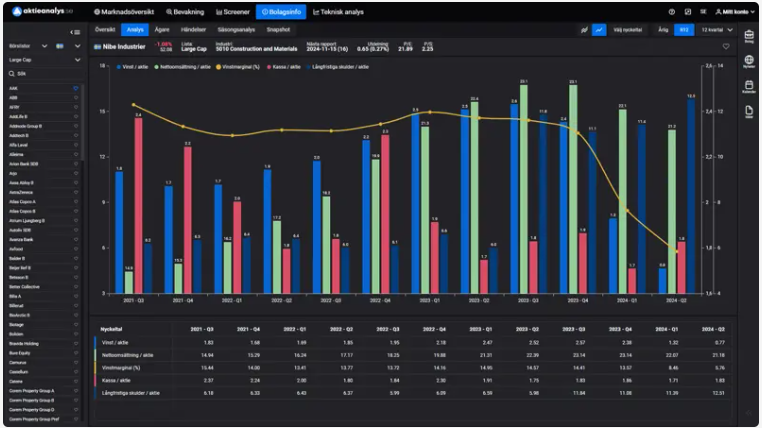Select the Årlig period button
The height and width of the screenshot is (428, 762).
coord(663,30)
